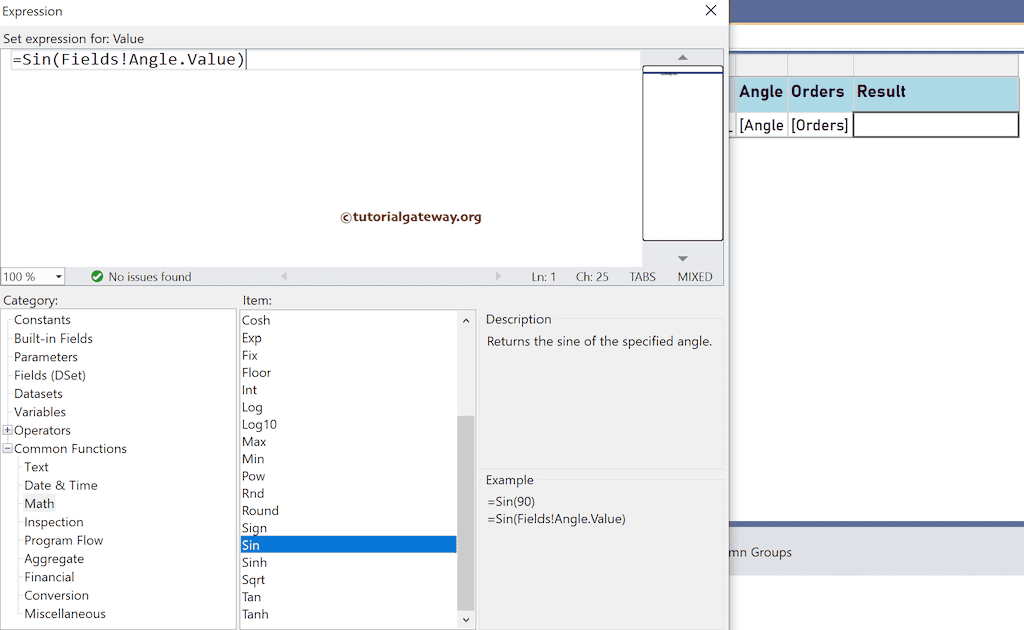This screenshot has height=630, width=1024.
Task: Open the 100 % zoom dropdown
Action: click(58, 277)
